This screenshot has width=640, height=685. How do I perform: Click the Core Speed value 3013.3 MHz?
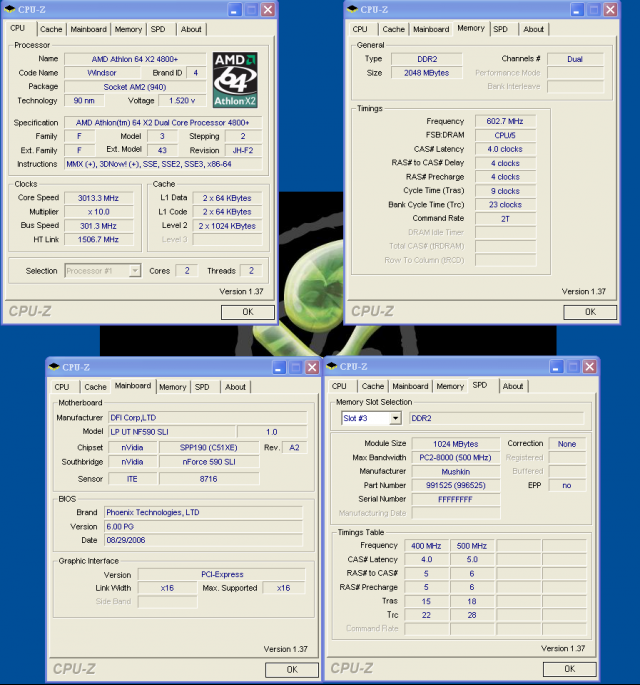98,198
